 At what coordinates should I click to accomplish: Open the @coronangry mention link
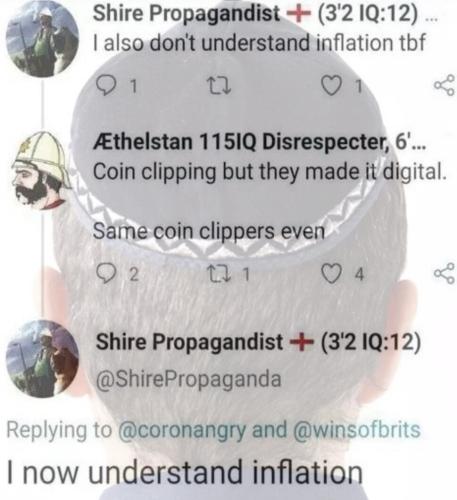182,429
